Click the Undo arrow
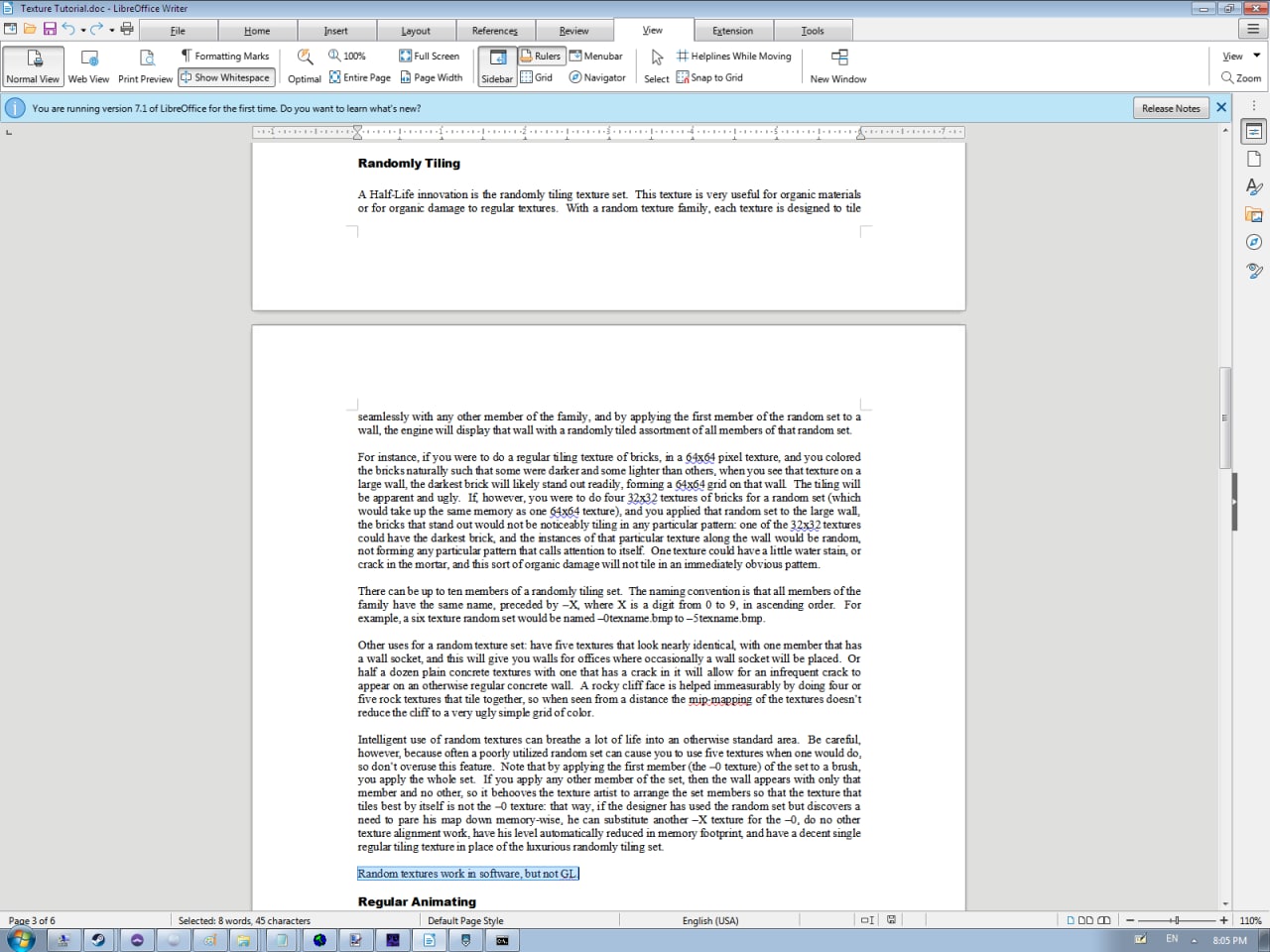 tap(68, 29)
